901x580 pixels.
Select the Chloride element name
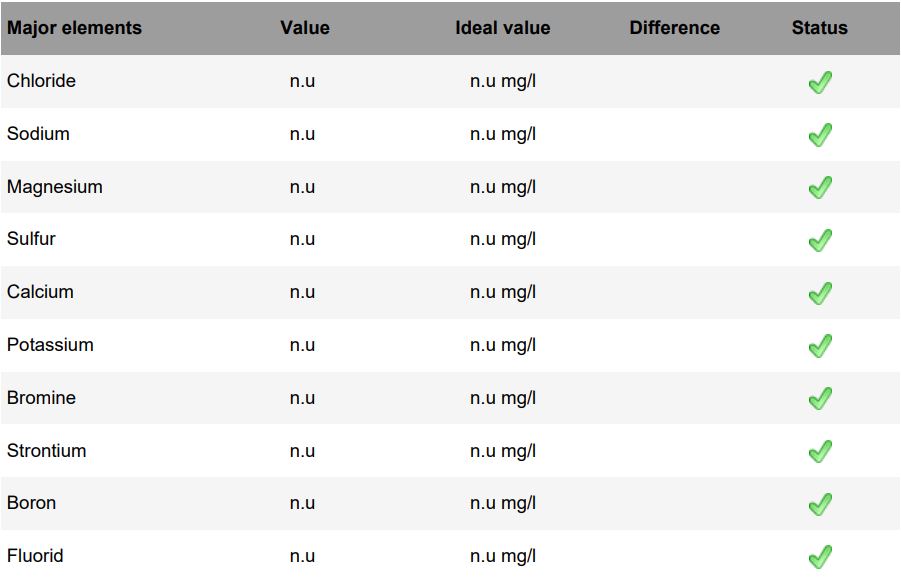[x=41, y=81]
